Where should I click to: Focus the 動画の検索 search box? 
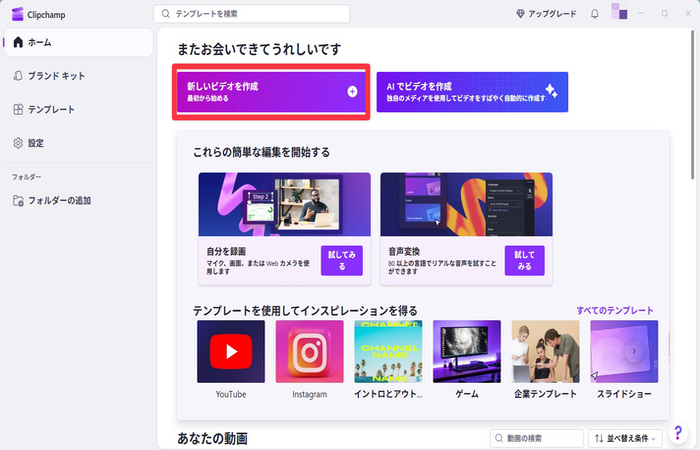[538, 438]
